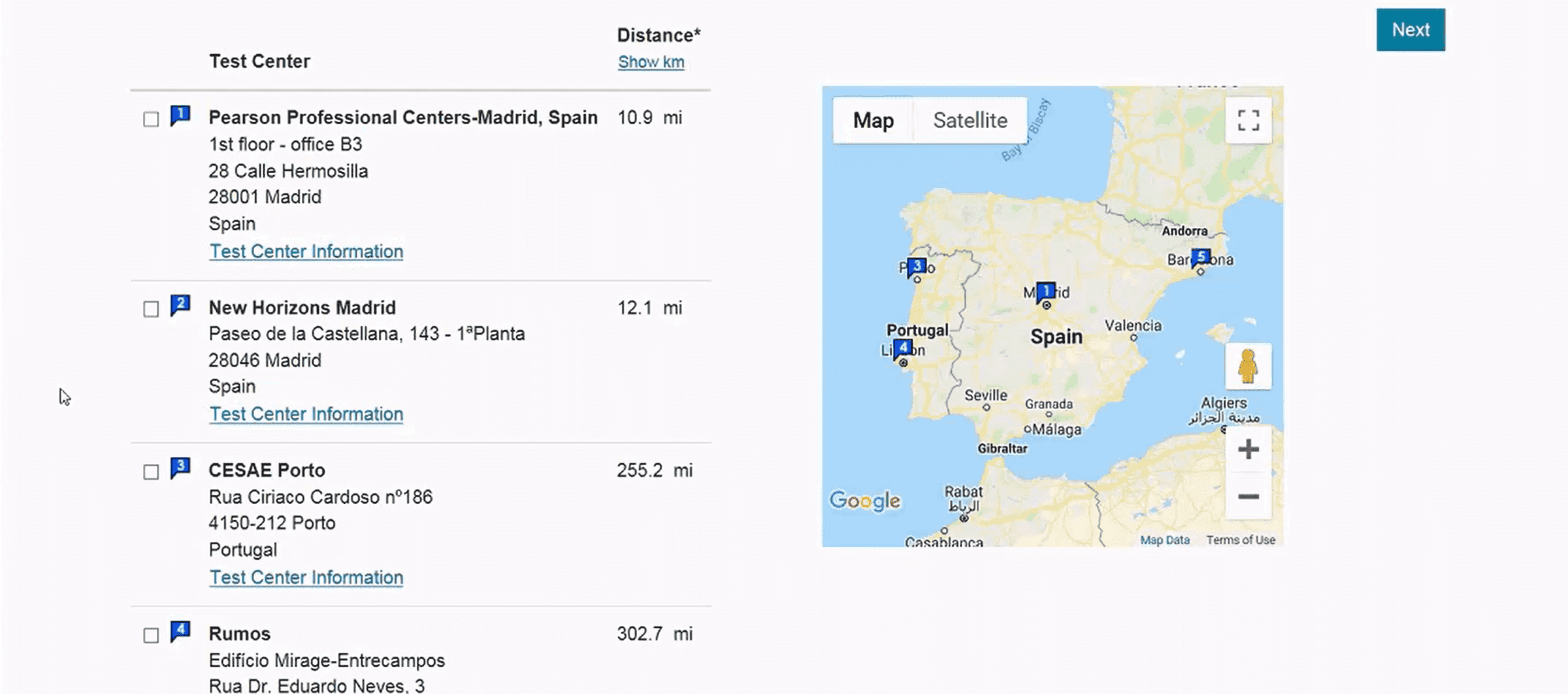Click Show km distance link
Screen dimensions: 1568x694
point(651,62)
